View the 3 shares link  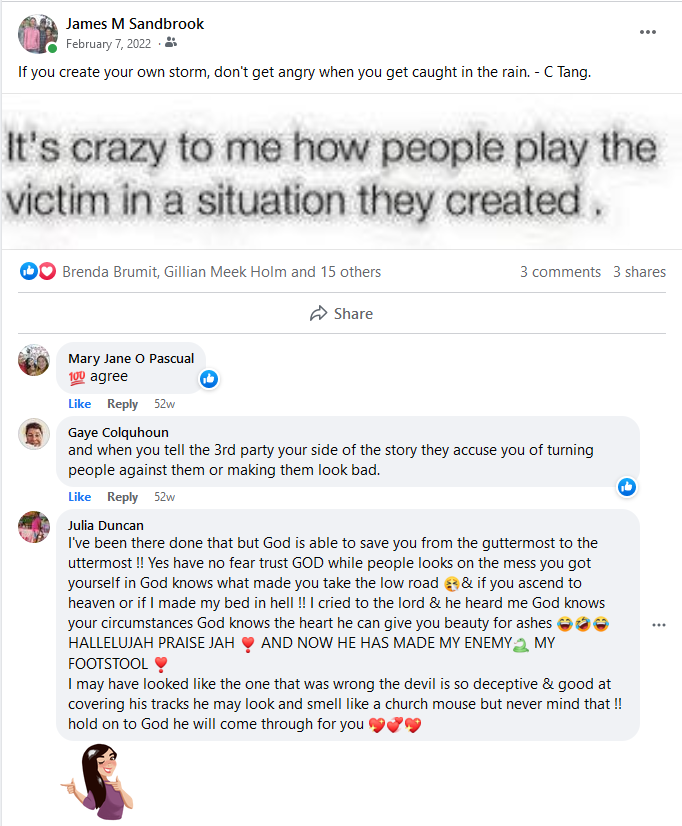pyautogui.click(x=639, y=272)
